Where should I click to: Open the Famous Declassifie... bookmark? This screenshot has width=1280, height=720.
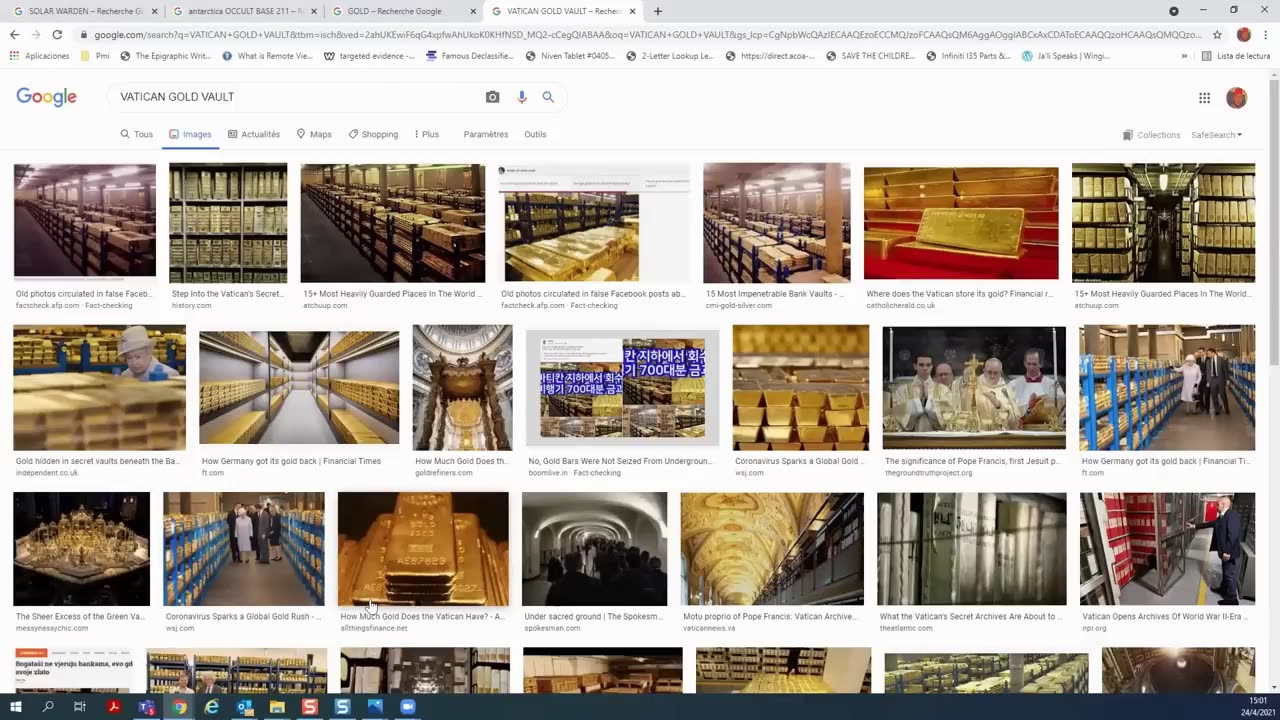(x=472, y=56)
